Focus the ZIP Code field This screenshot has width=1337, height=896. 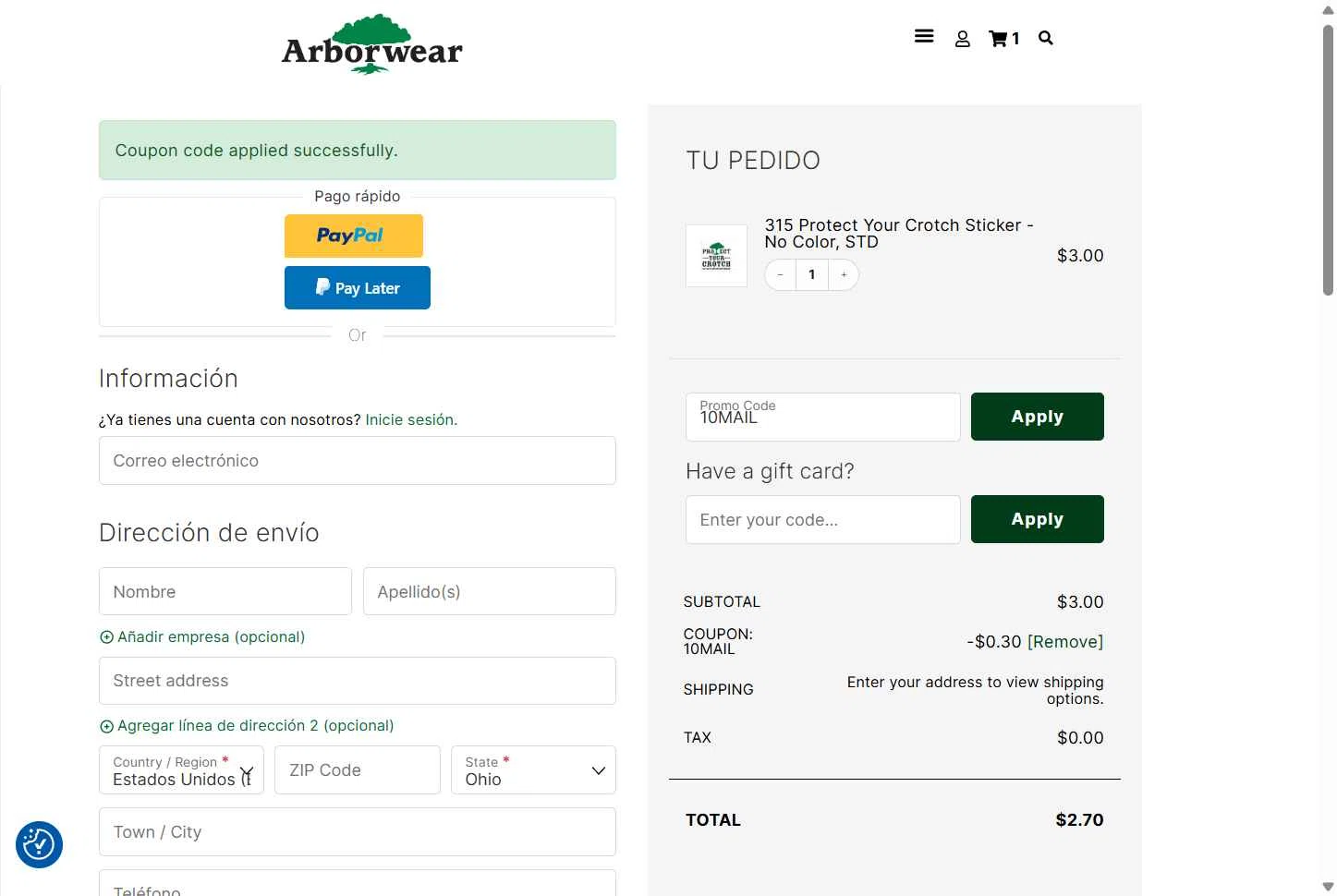click(x=358, y=769)
